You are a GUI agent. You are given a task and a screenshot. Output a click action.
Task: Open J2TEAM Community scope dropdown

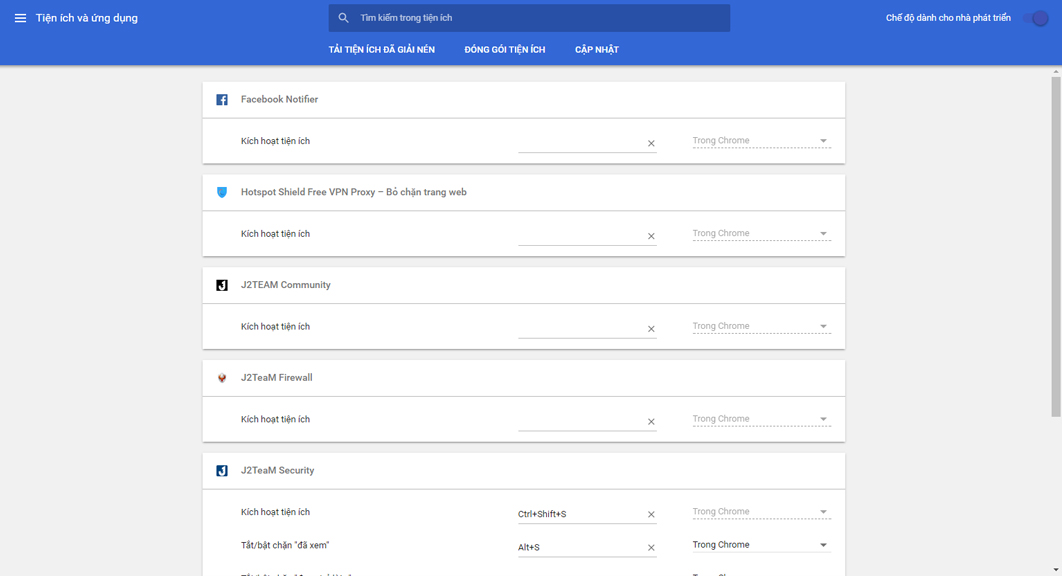click(761, 327)
